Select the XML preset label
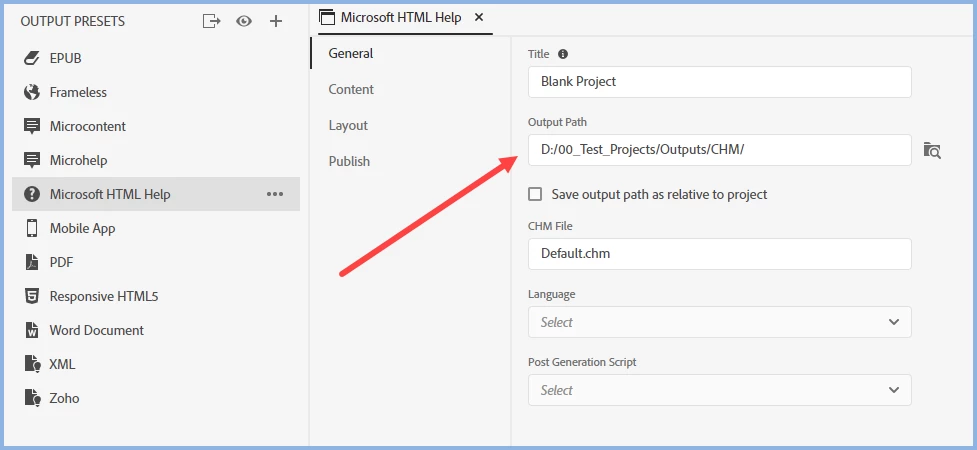The height and width of the screenshot is (450, 977). [62, 364]
